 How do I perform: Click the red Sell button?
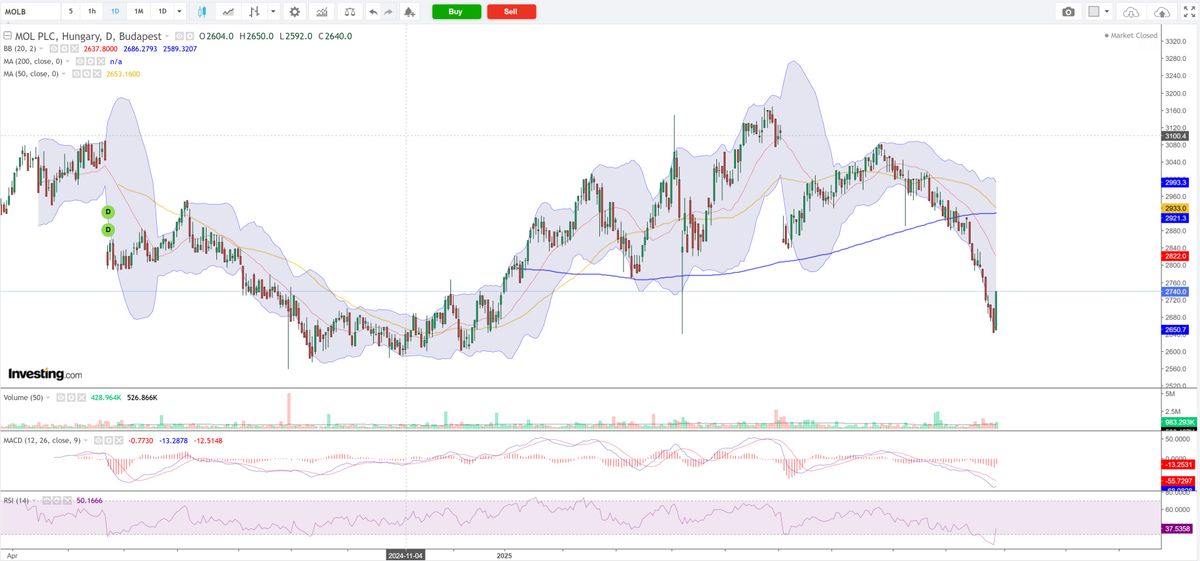511,11
